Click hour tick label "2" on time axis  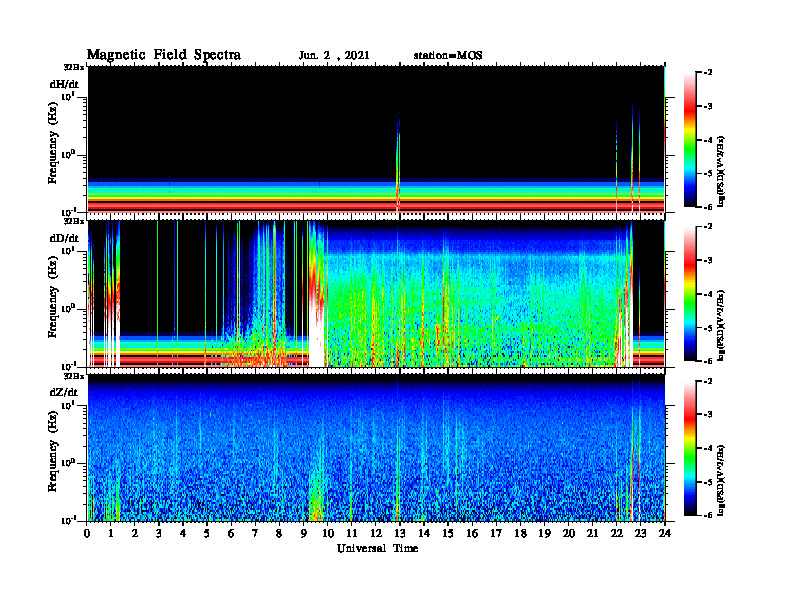pyautogui.click(x=135, y=533)
